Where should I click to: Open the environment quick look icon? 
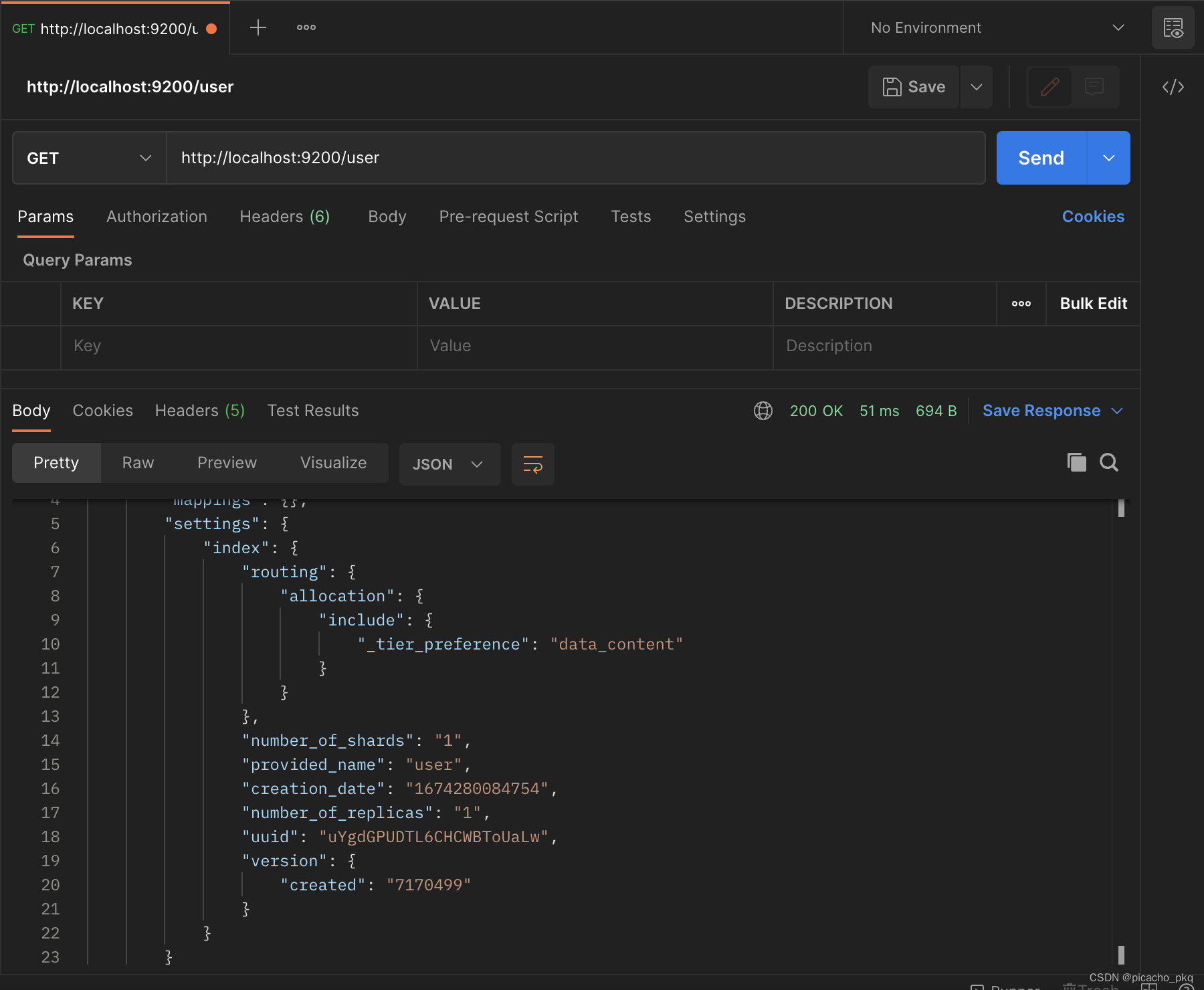pyautogui.click(x=1173, y=27)
